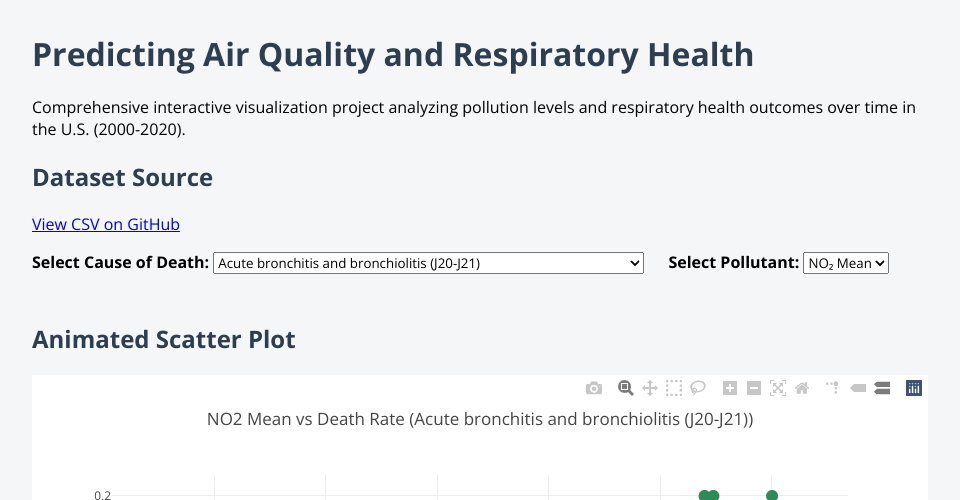
Task: Enable compare data on hover
Action: click(x=882, y=388)
